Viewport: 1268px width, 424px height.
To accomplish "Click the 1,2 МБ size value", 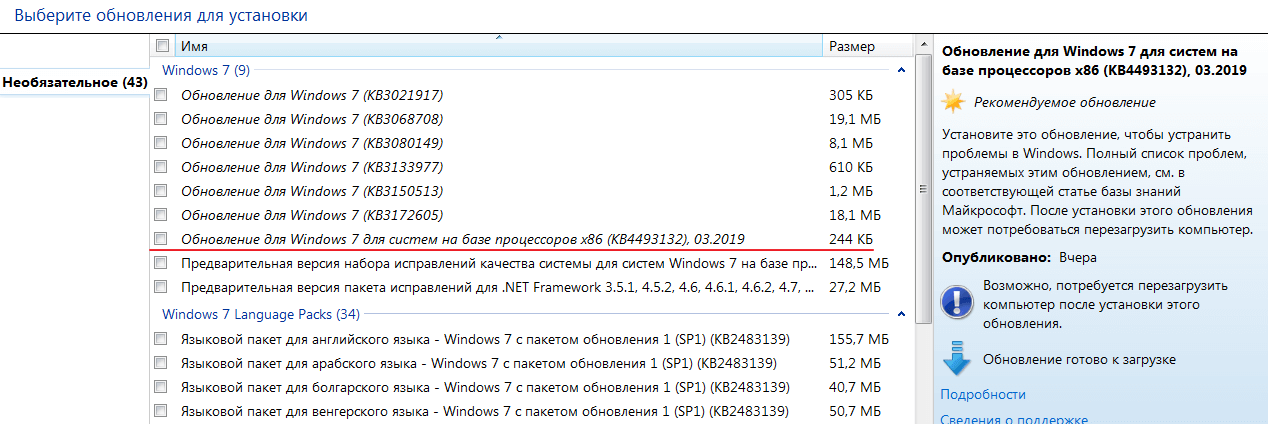I will pyautogui.click(x=850, y=191).
